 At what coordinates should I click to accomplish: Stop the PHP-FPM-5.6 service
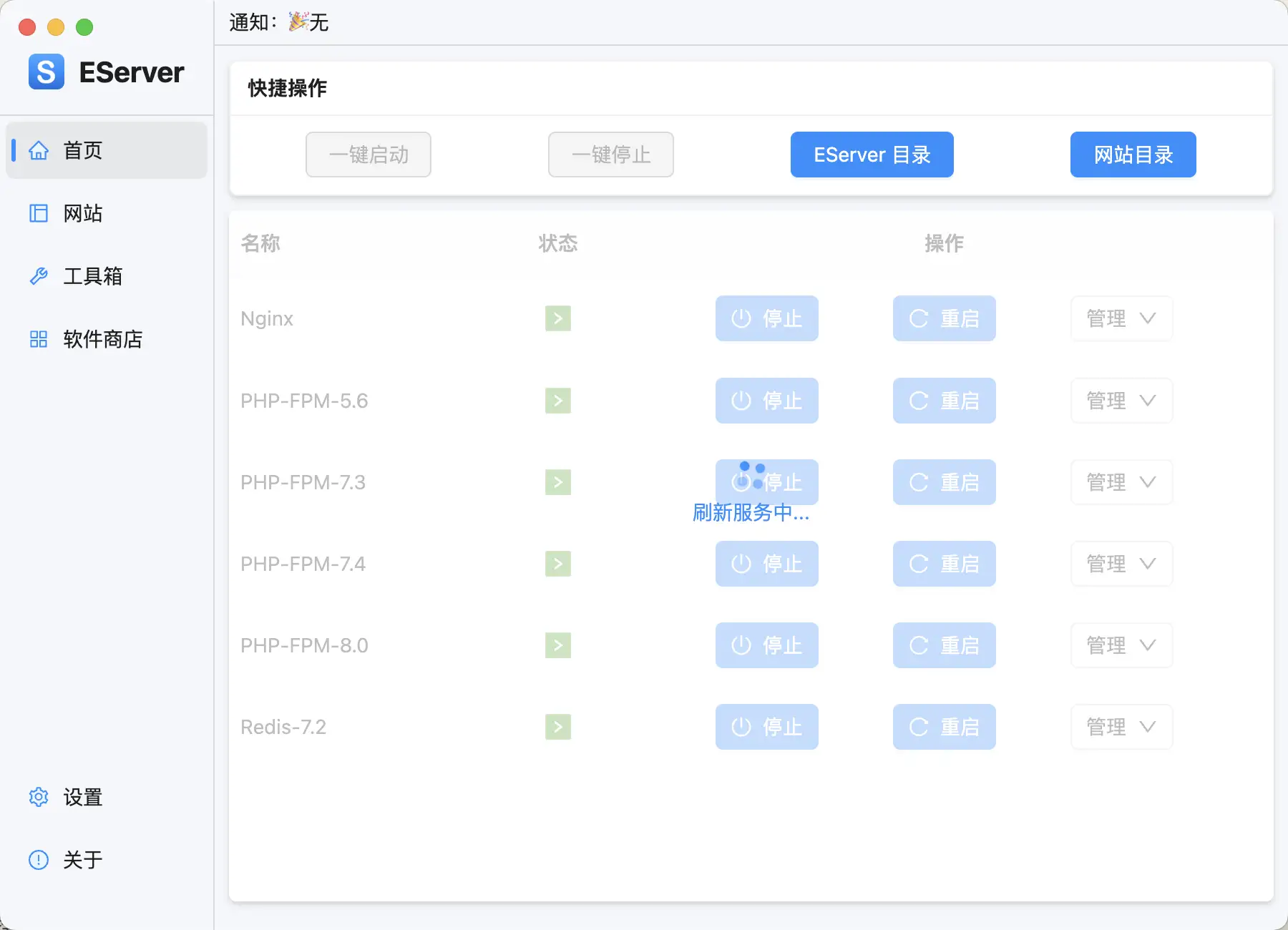click(767, 401)
